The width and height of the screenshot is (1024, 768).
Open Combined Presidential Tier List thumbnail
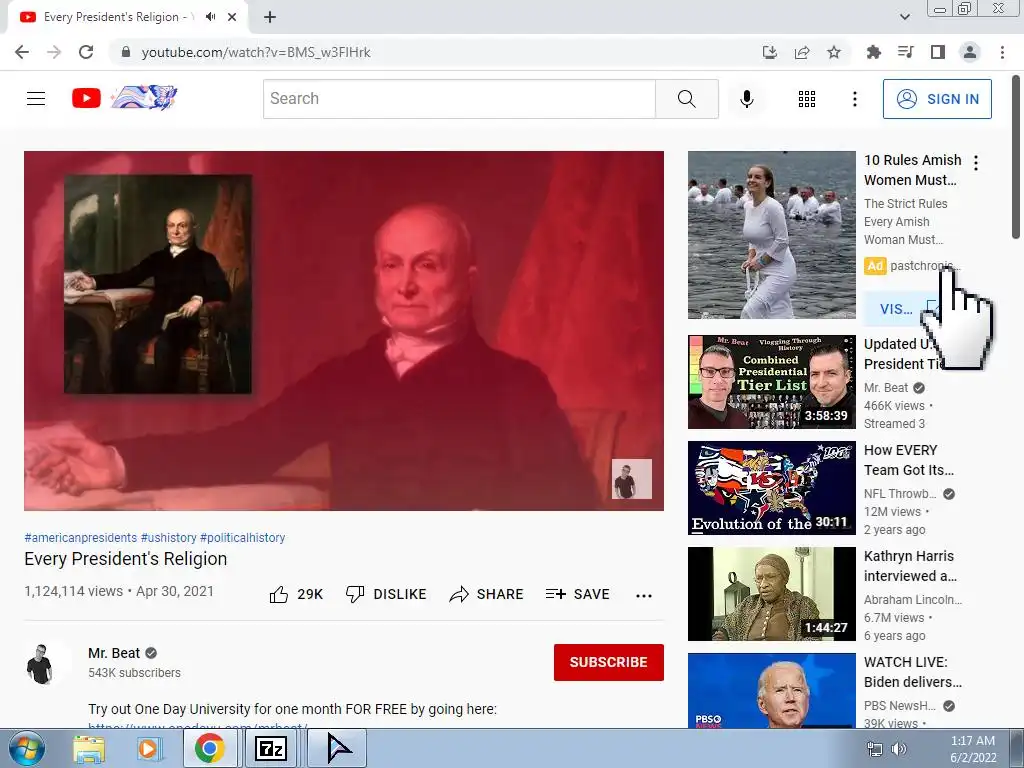771,382
